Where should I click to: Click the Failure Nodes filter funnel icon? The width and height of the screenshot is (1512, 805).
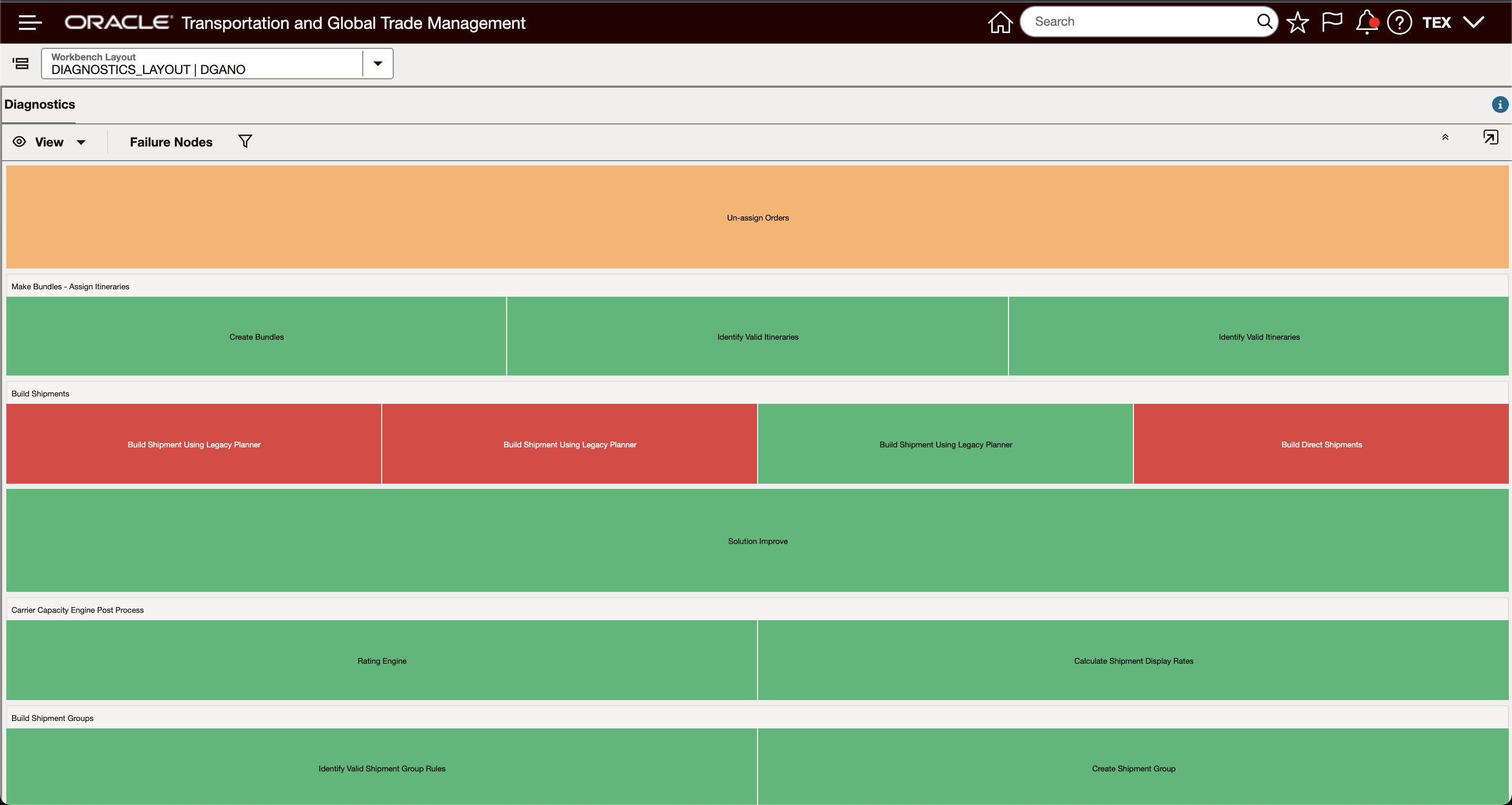click(x=245, y=141)
